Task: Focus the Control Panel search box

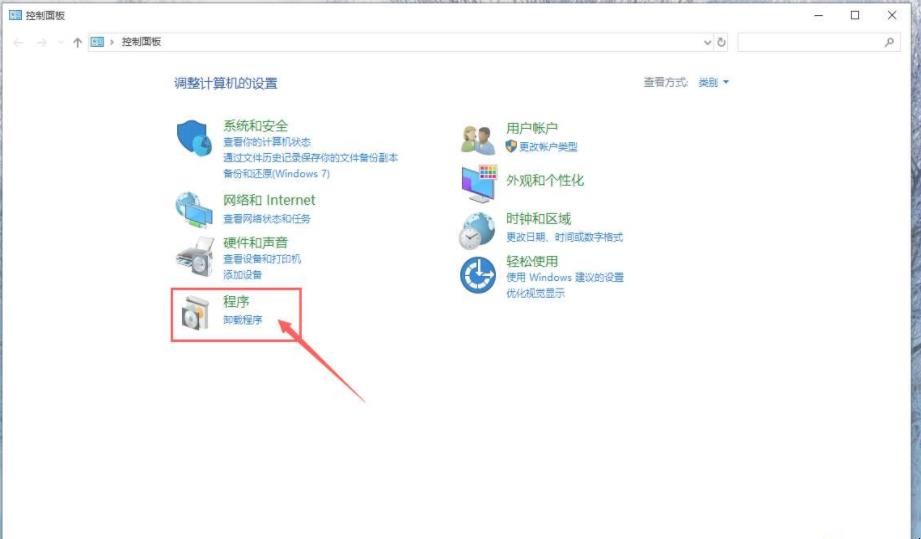Action: pyautogui.click(x=819, y=42)
